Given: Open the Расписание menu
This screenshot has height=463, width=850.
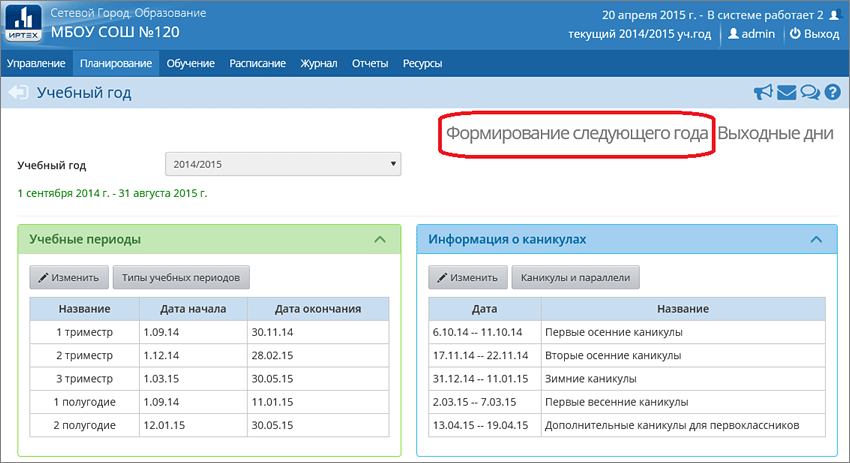Looking at the screenshot, I should (258, 64).
